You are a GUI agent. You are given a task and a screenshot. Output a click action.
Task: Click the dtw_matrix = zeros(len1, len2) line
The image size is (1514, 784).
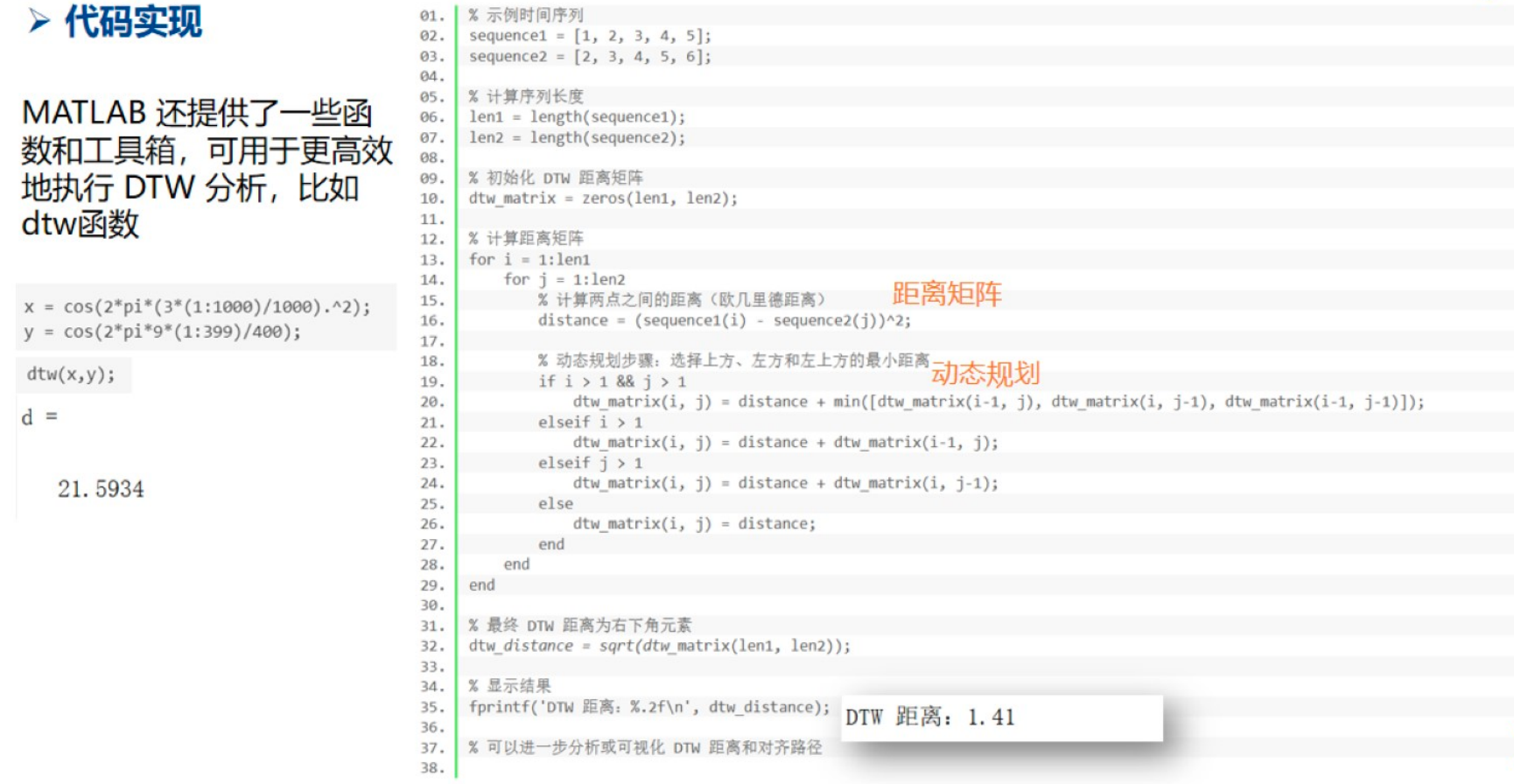click(603, 198)
